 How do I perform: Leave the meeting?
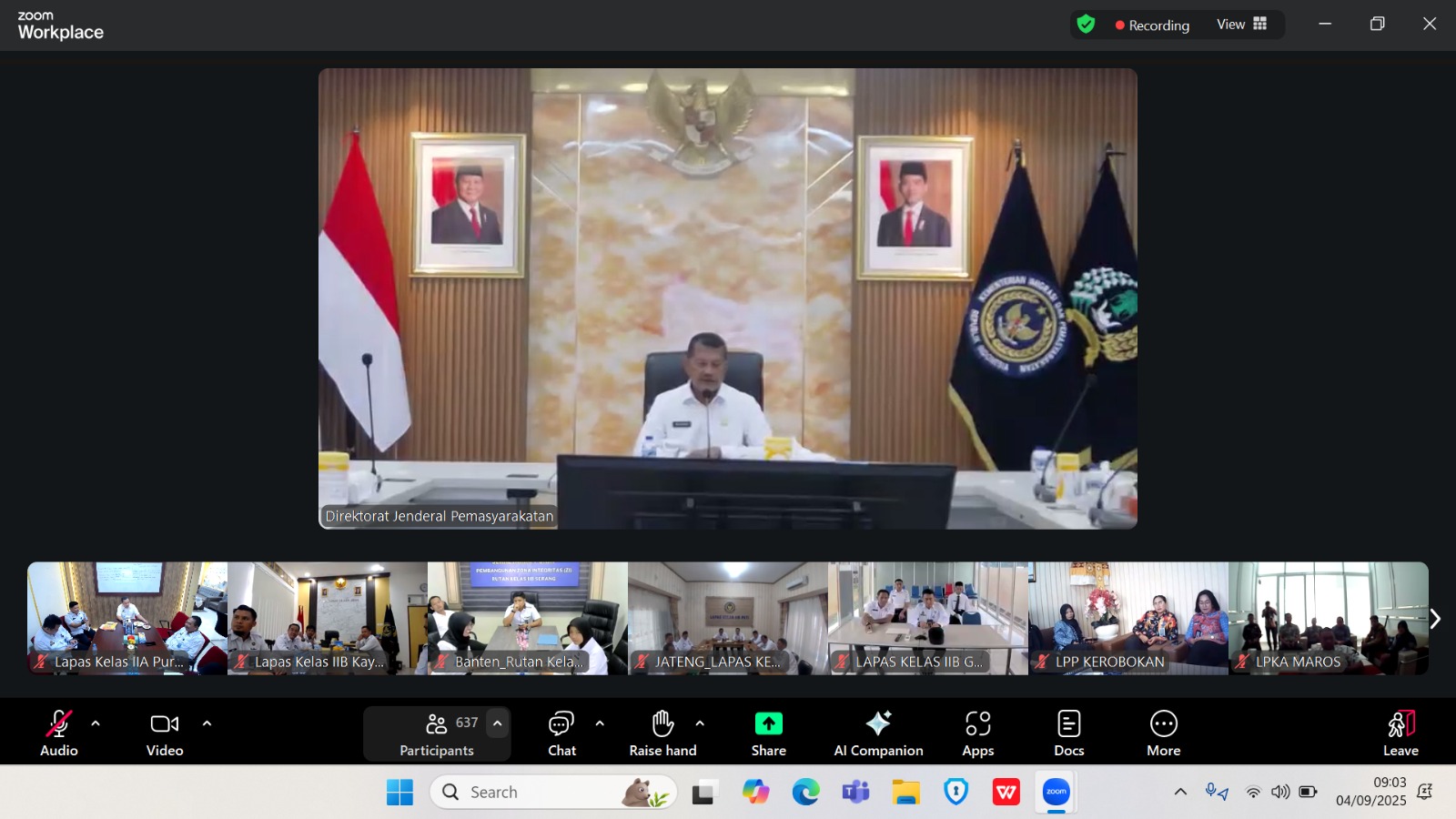(1400, 733)
